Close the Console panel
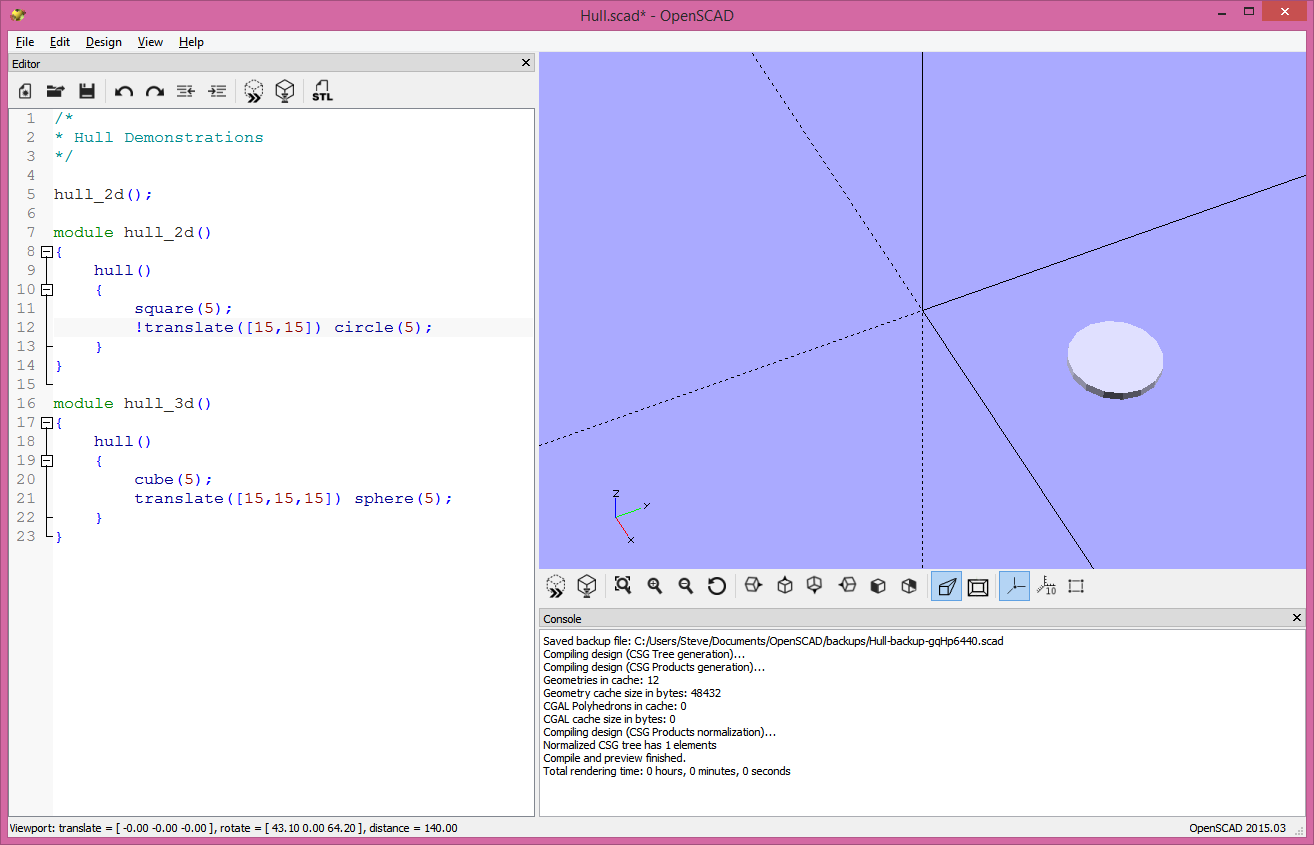1314x845 pixels. coord(1297,618)
